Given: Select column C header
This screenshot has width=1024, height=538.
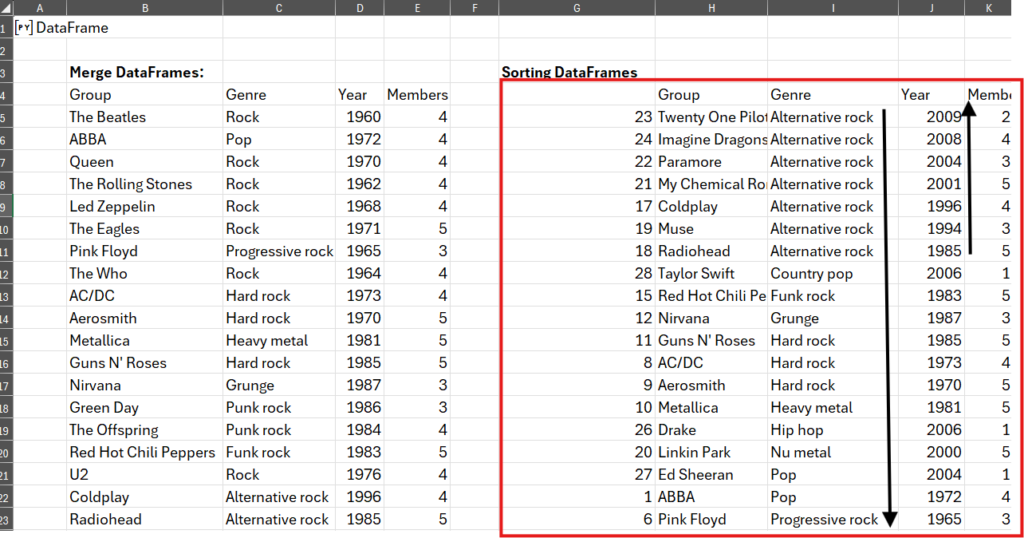Looking at the screenshot, I should click(x=279, y=8).
